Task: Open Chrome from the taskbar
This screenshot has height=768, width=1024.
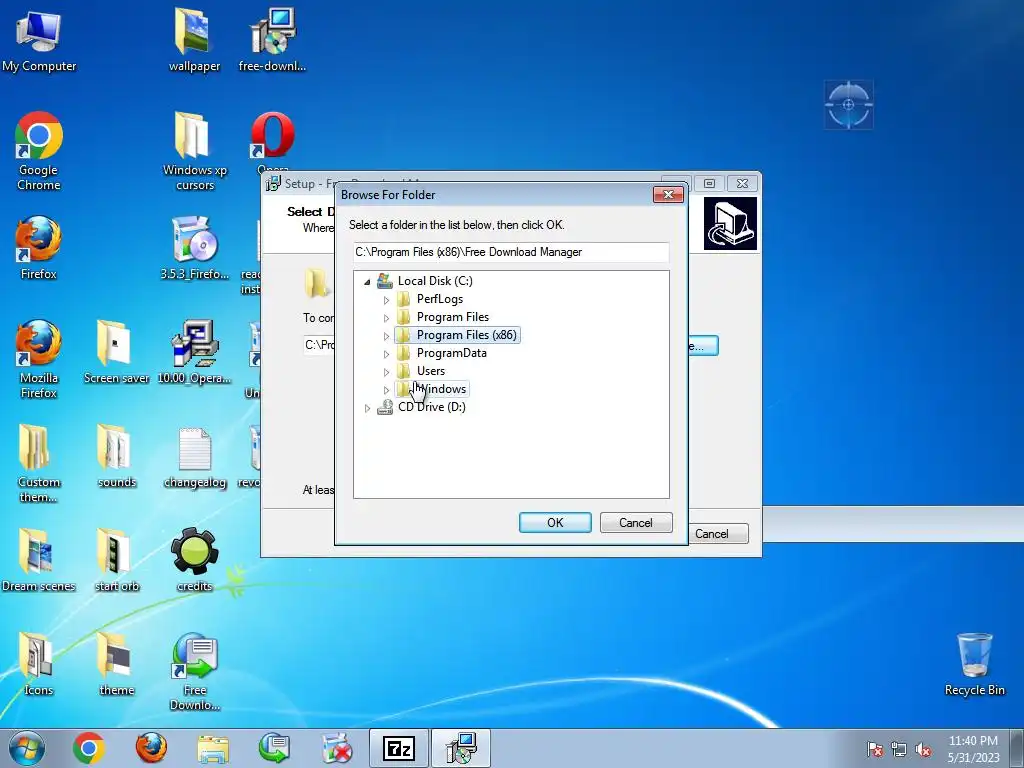Action: tap(89, 748)
